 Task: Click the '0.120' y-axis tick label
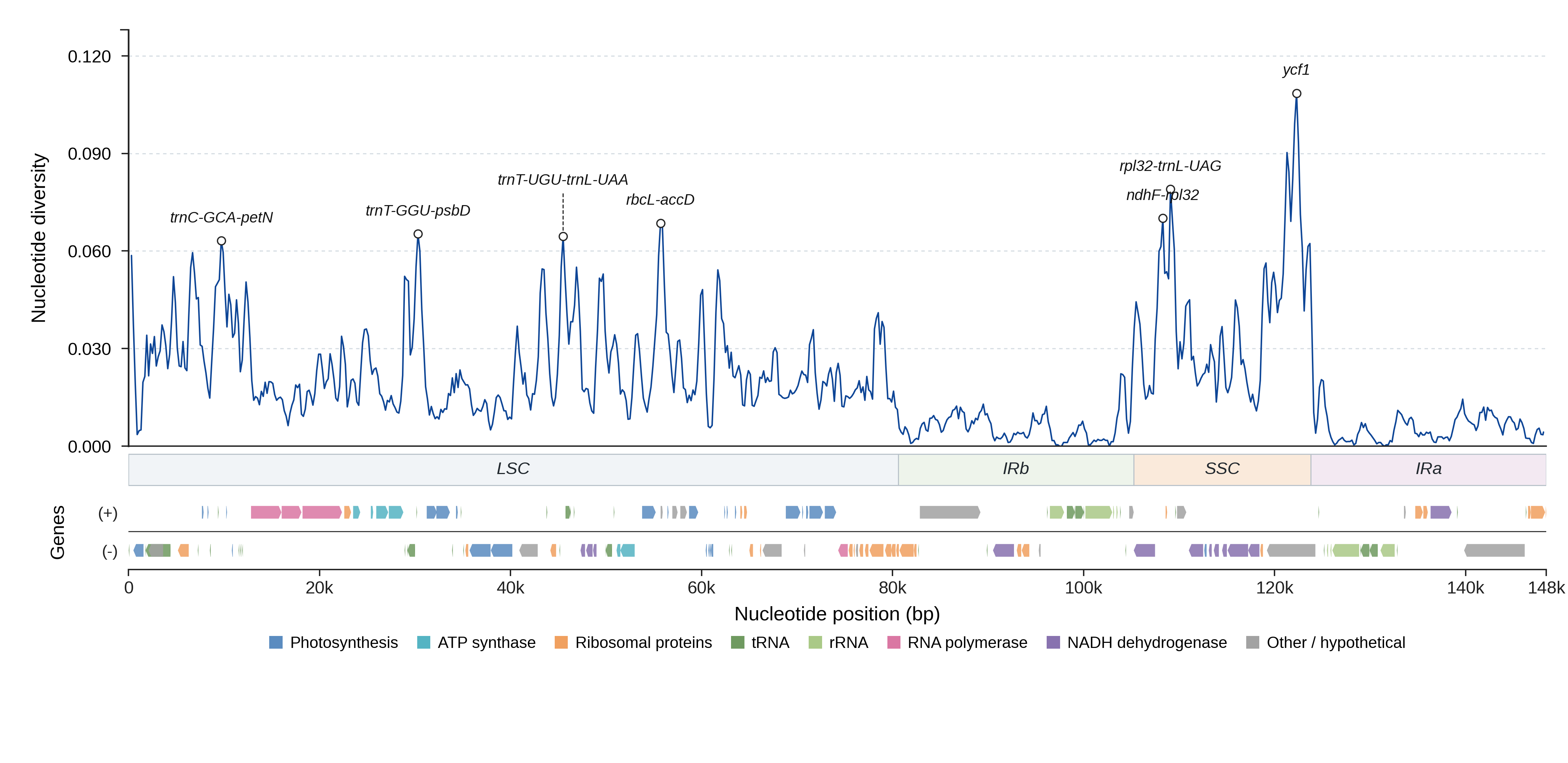90,57
